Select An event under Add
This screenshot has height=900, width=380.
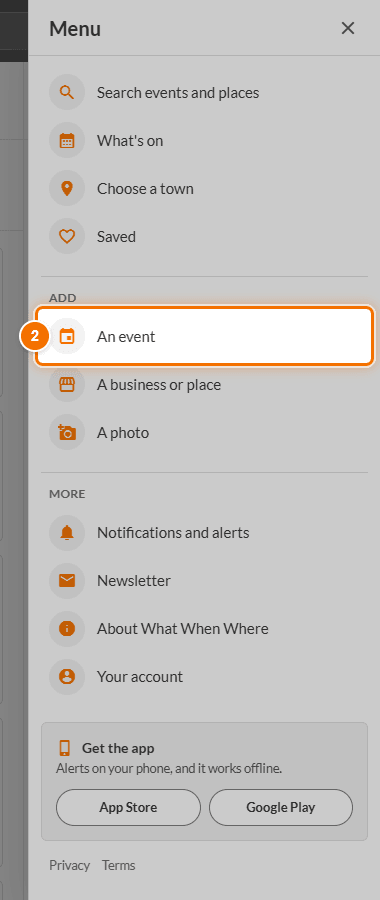click(x=204, y=336)
